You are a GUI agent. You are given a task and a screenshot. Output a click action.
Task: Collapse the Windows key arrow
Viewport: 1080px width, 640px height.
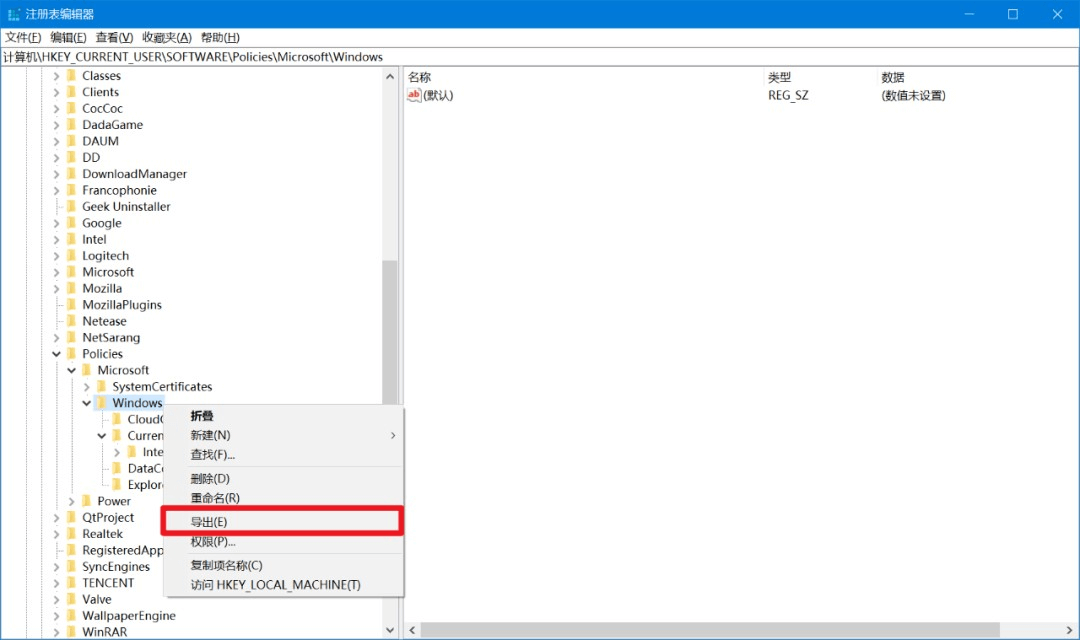[86, 403]
